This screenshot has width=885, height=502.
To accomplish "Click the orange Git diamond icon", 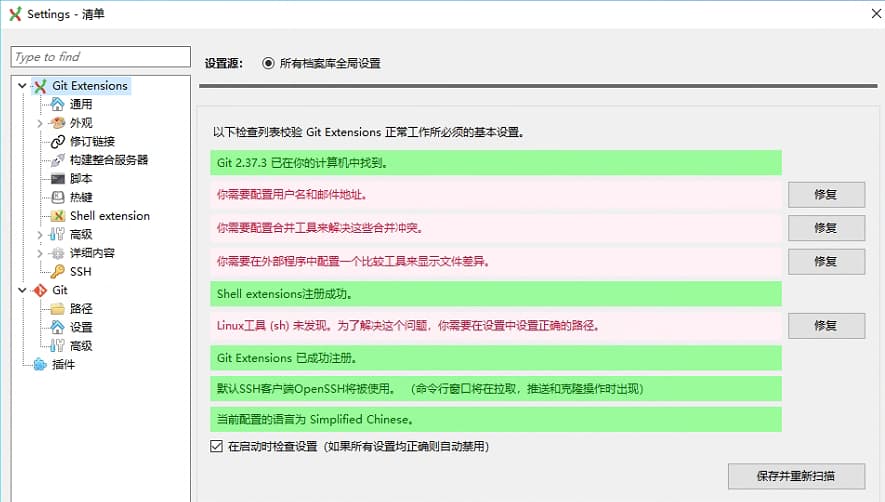I will point(40,290).
